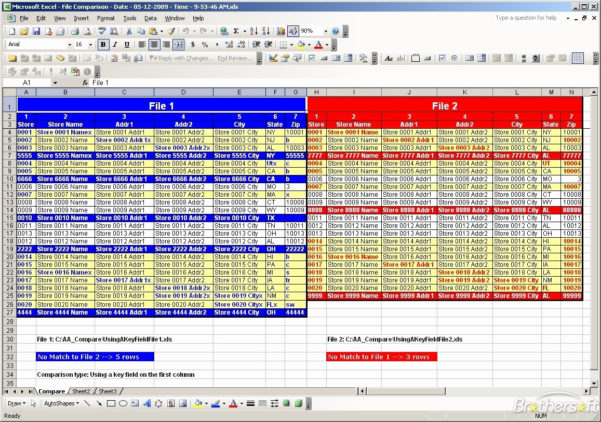Click the Save icon in the toolbar

pos(36,31)
